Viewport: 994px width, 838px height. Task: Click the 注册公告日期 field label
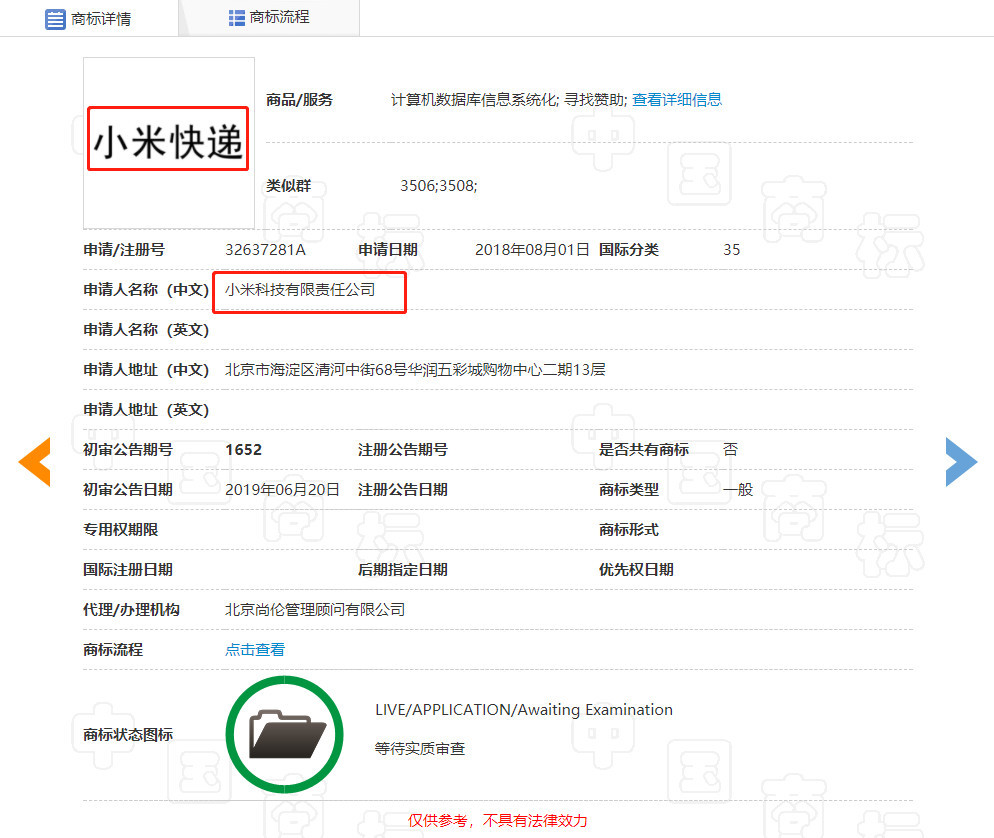tap(403, 489)
